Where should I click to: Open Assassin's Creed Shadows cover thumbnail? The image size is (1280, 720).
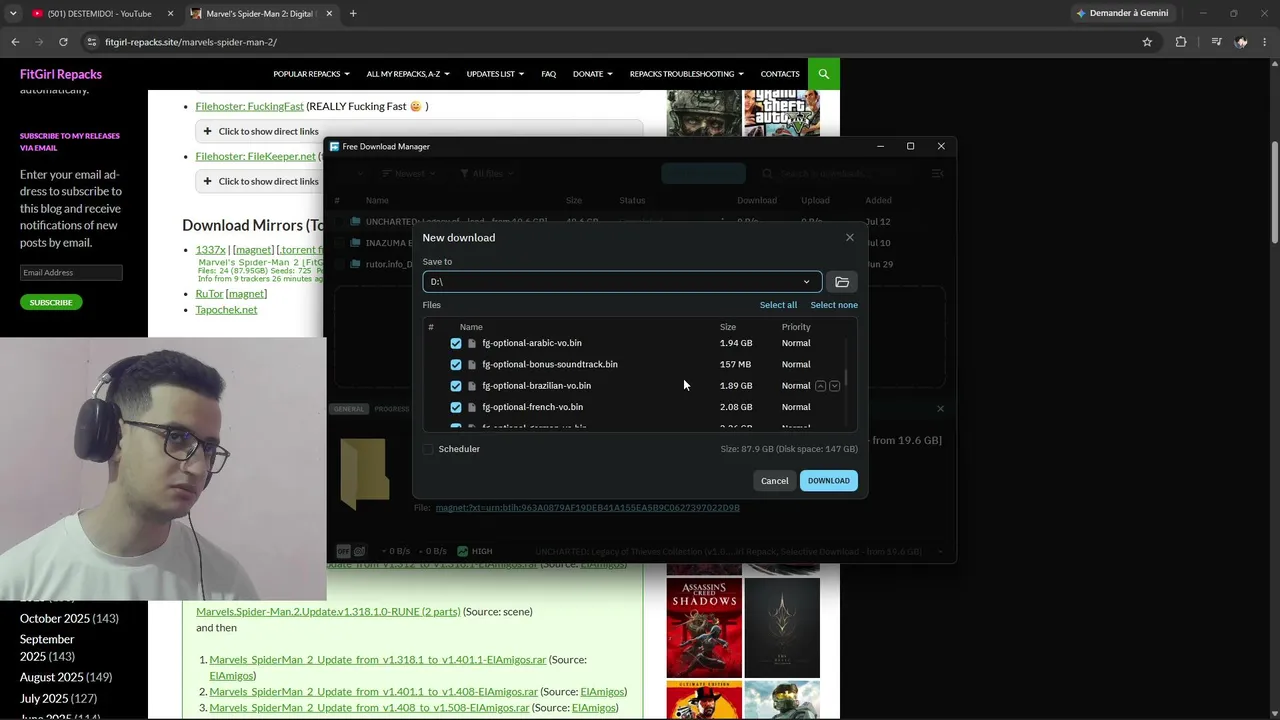click(x=704, y=627)
